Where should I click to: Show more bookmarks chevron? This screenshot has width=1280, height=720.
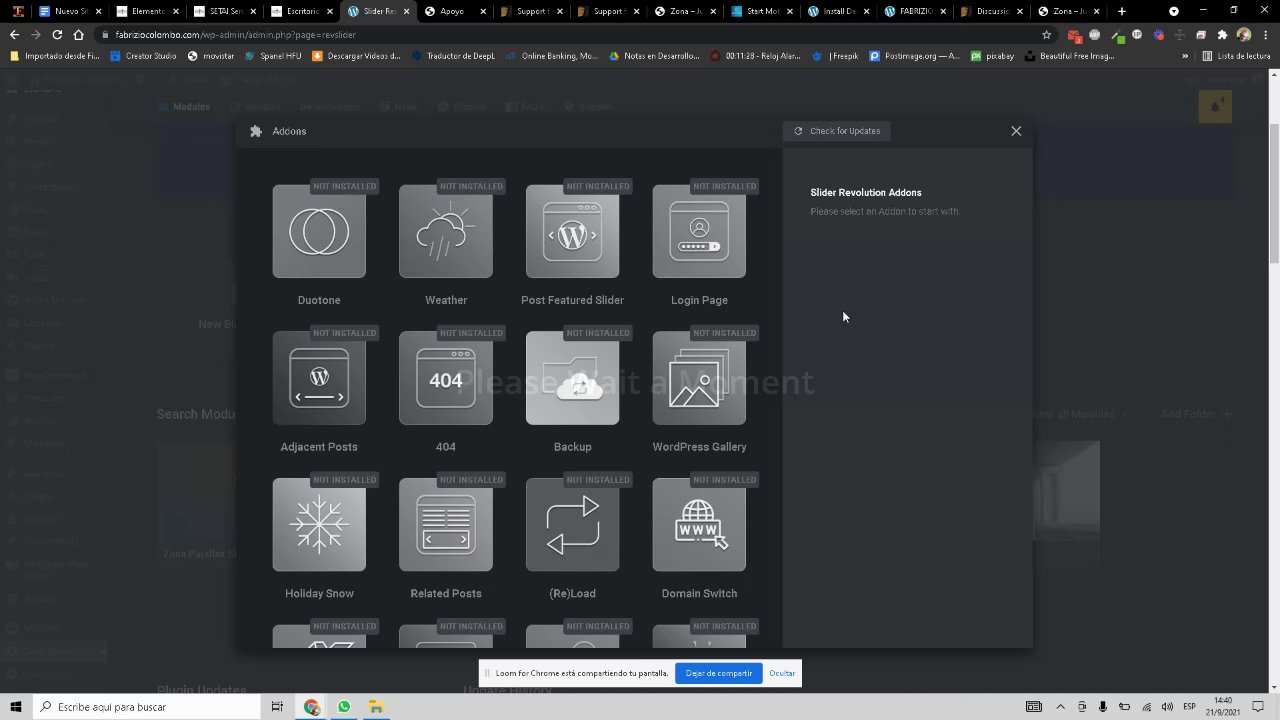[x=1185, y=56]
